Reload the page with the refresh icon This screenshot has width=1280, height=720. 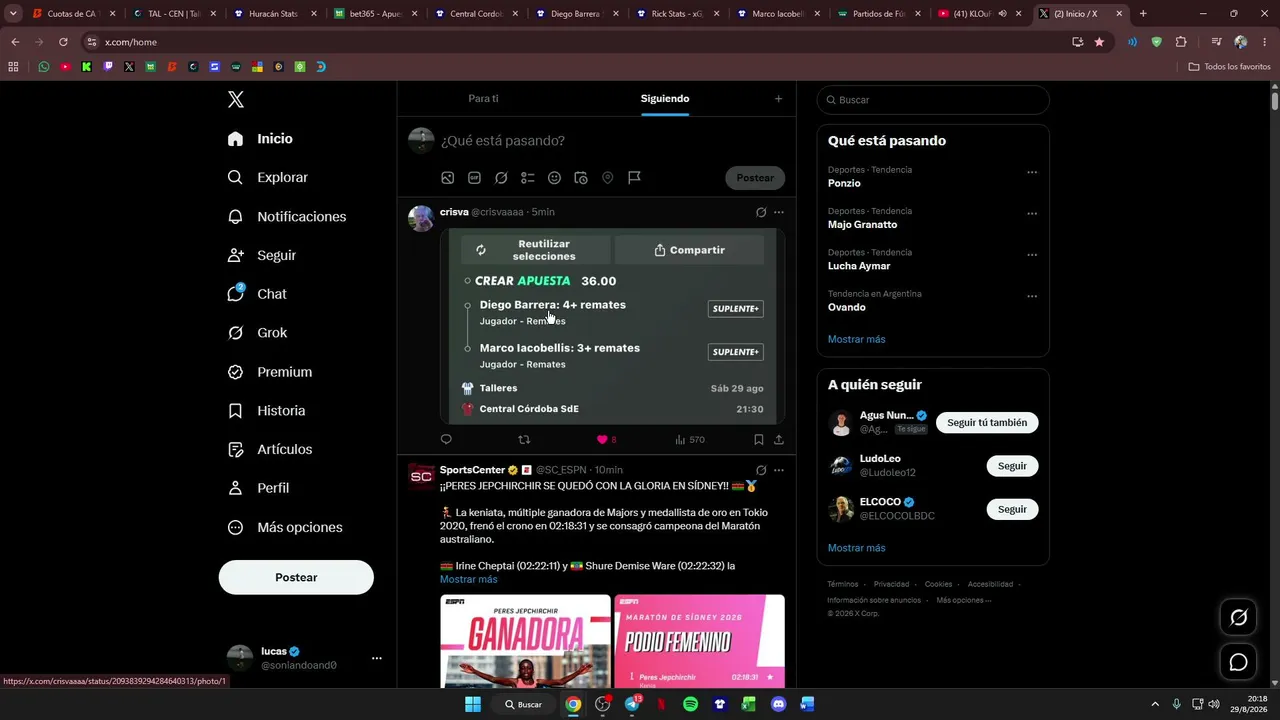(x=63, y=42)
